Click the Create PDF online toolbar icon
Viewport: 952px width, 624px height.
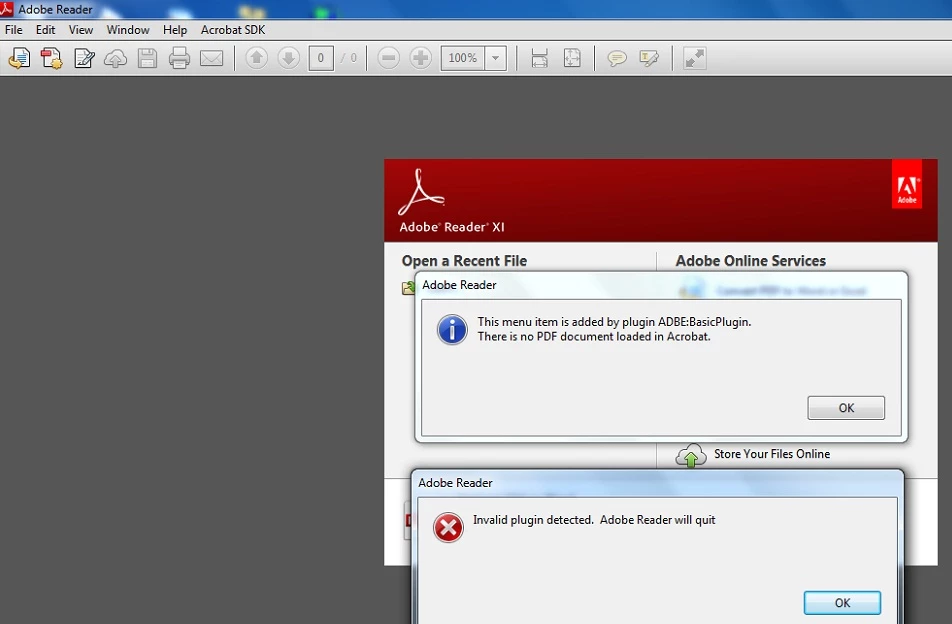point(52,58)
